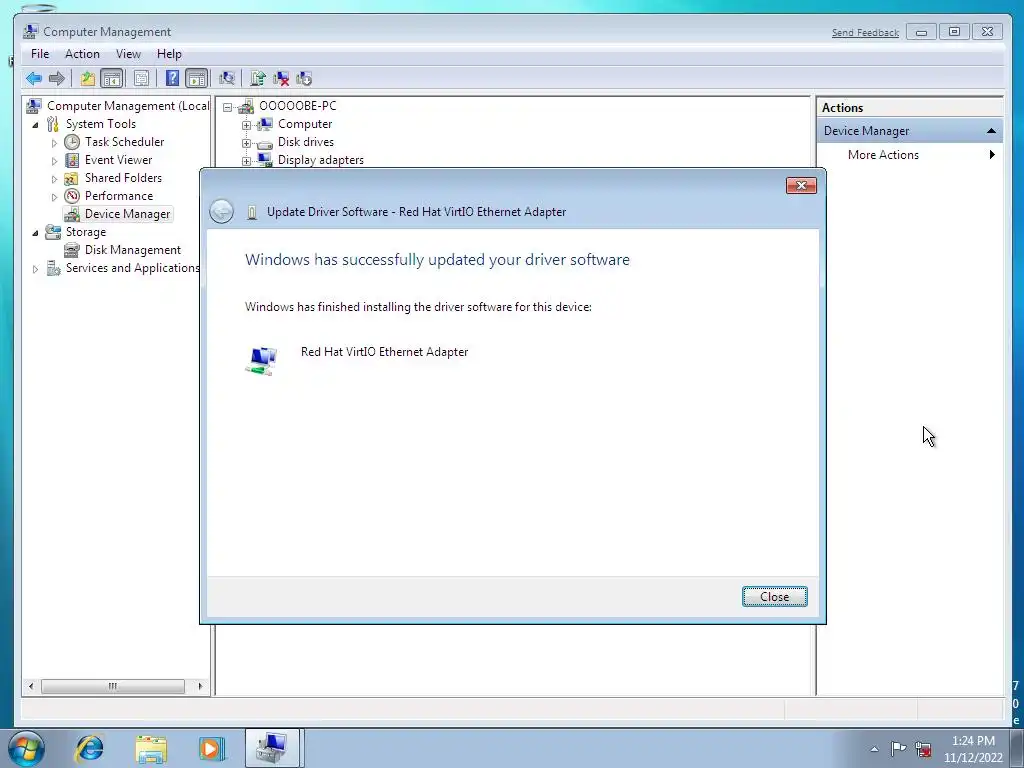Click the Forward arrow in the toolbar
The image size is (1024, 768).
pos(57,79)
